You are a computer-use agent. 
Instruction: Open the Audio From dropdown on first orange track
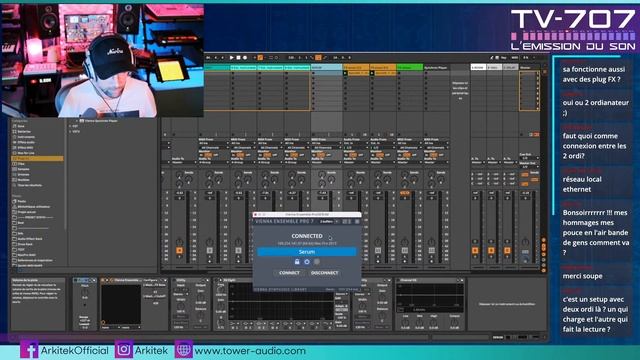coord(356,143)
